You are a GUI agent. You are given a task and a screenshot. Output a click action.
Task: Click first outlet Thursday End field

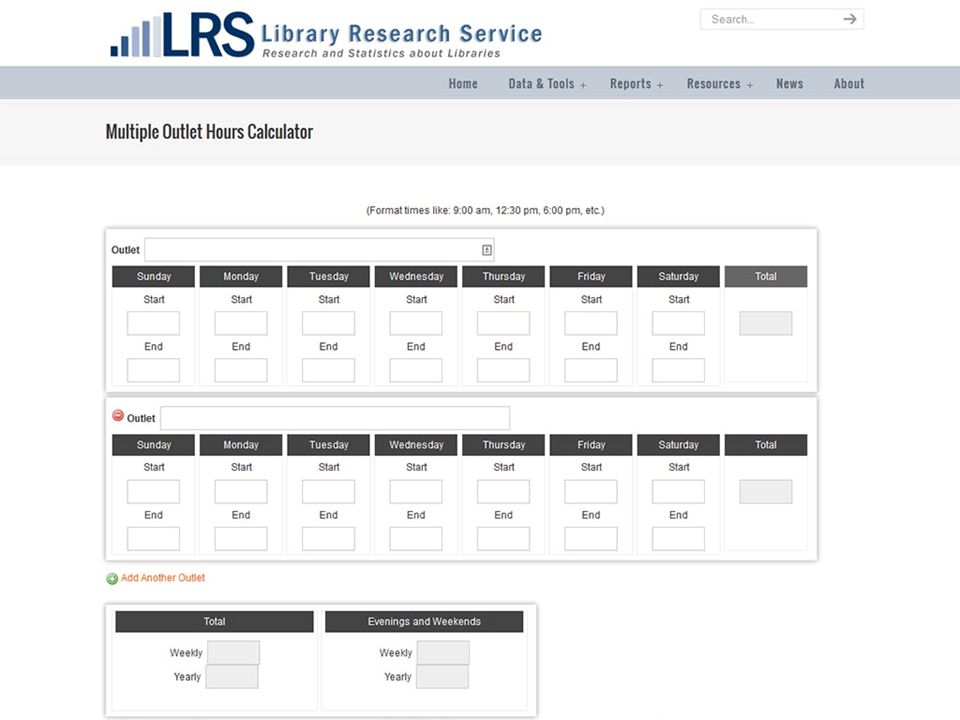[503, 370]
